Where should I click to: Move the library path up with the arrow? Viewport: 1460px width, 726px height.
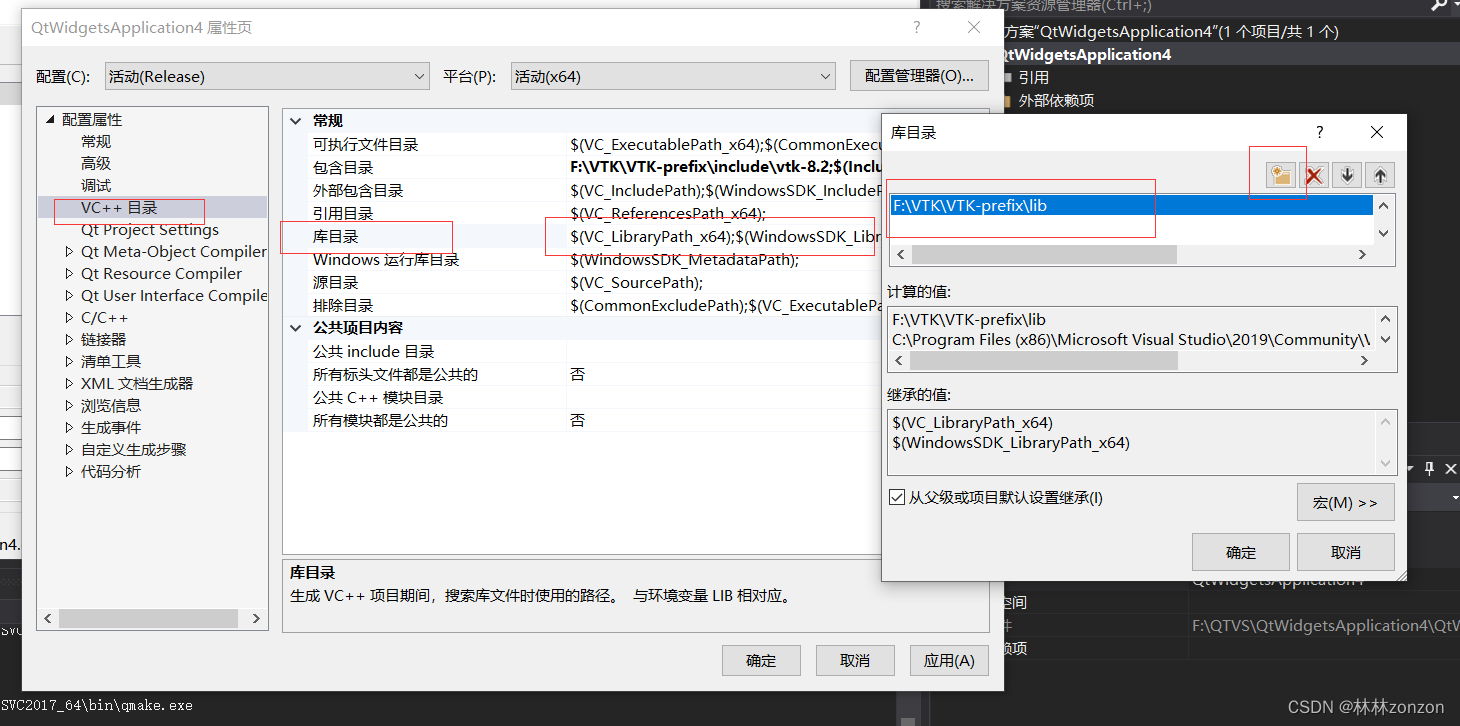[x=1379, y=174]
